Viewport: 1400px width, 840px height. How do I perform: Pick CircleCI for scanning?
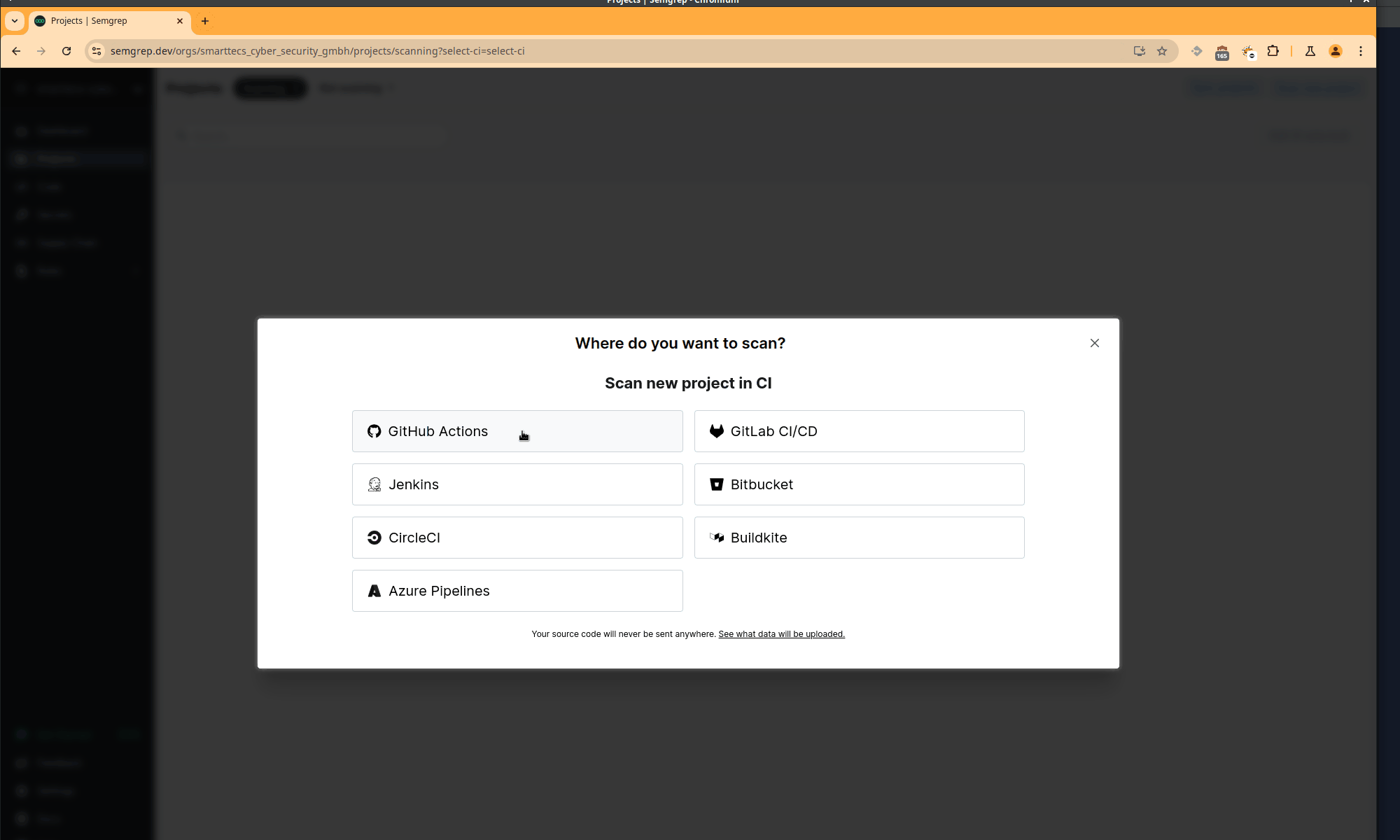517,538
